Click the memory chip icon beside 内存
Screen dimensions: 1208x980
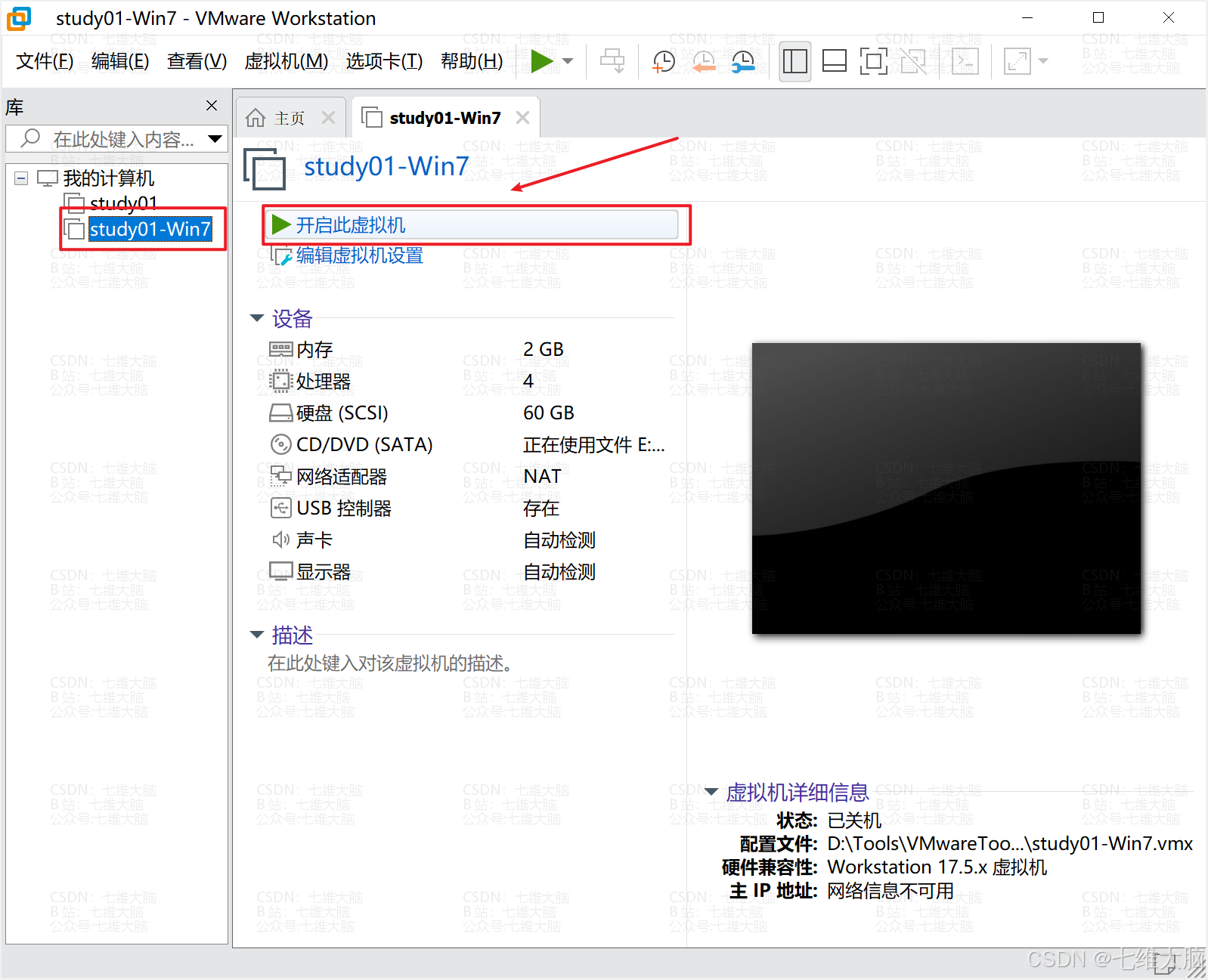coord(280,349)
